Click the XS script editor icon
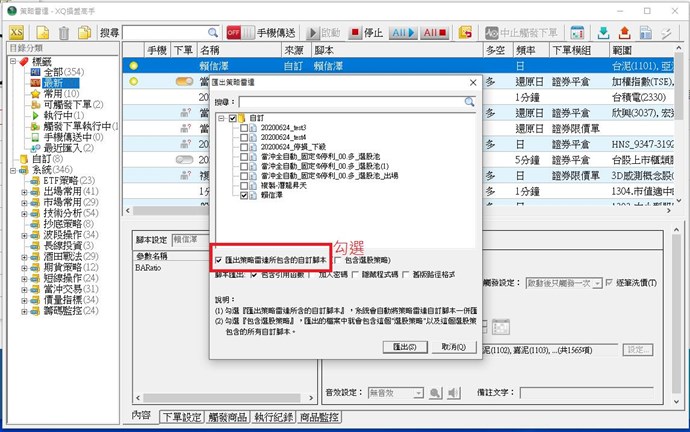Screen dimensions: 690x432 point(16,33)
